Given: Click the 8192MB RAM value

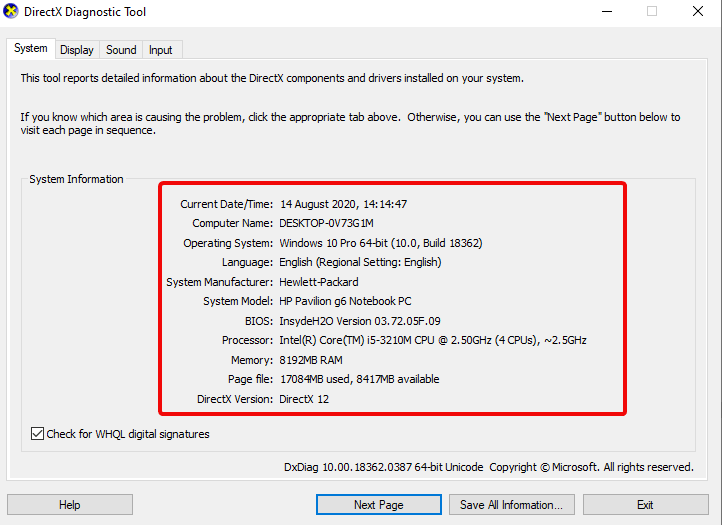Looking at the screenshot, I should click(311, 360).
